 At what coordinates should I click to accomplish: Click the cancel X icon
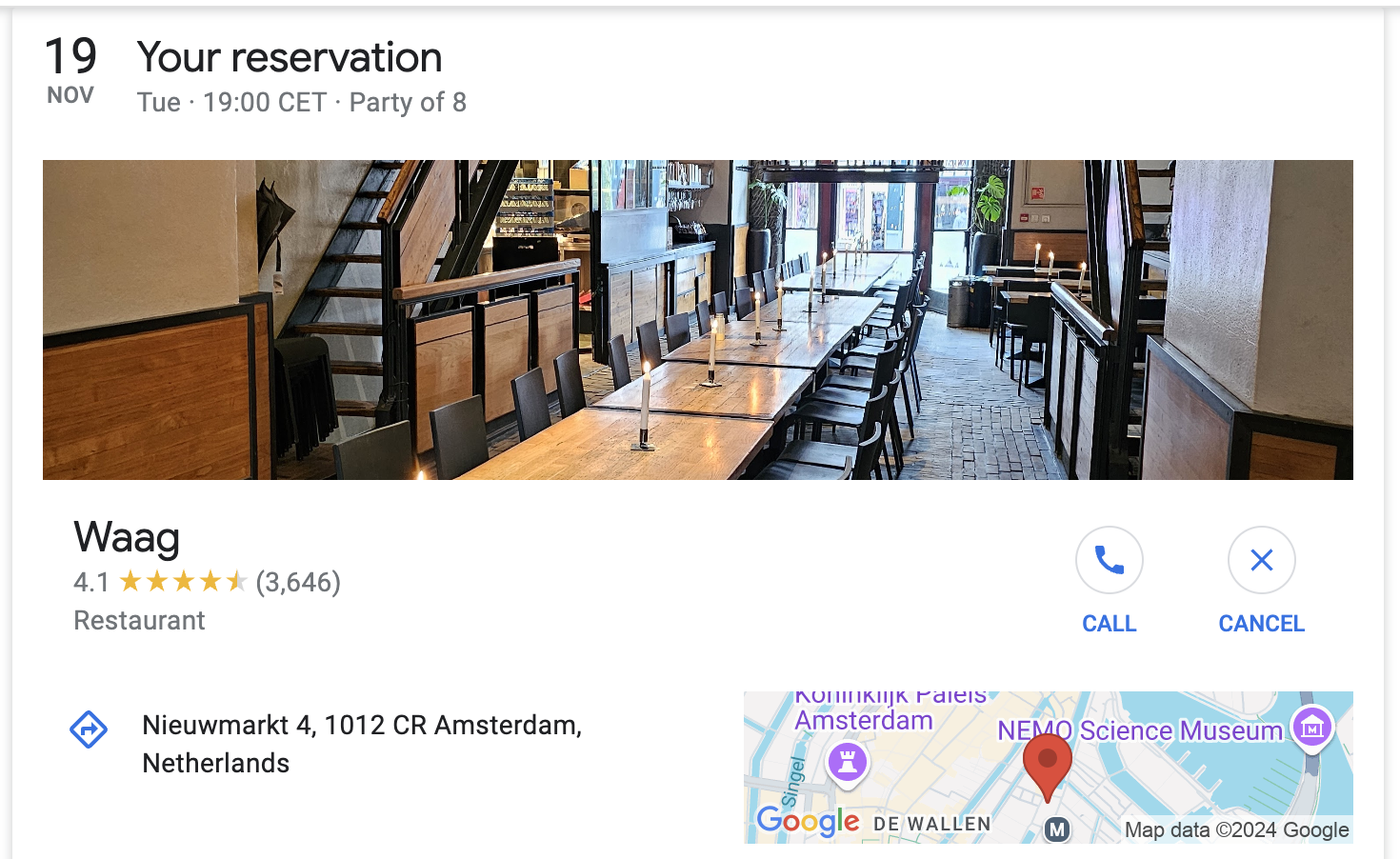tap(1262, 560)
